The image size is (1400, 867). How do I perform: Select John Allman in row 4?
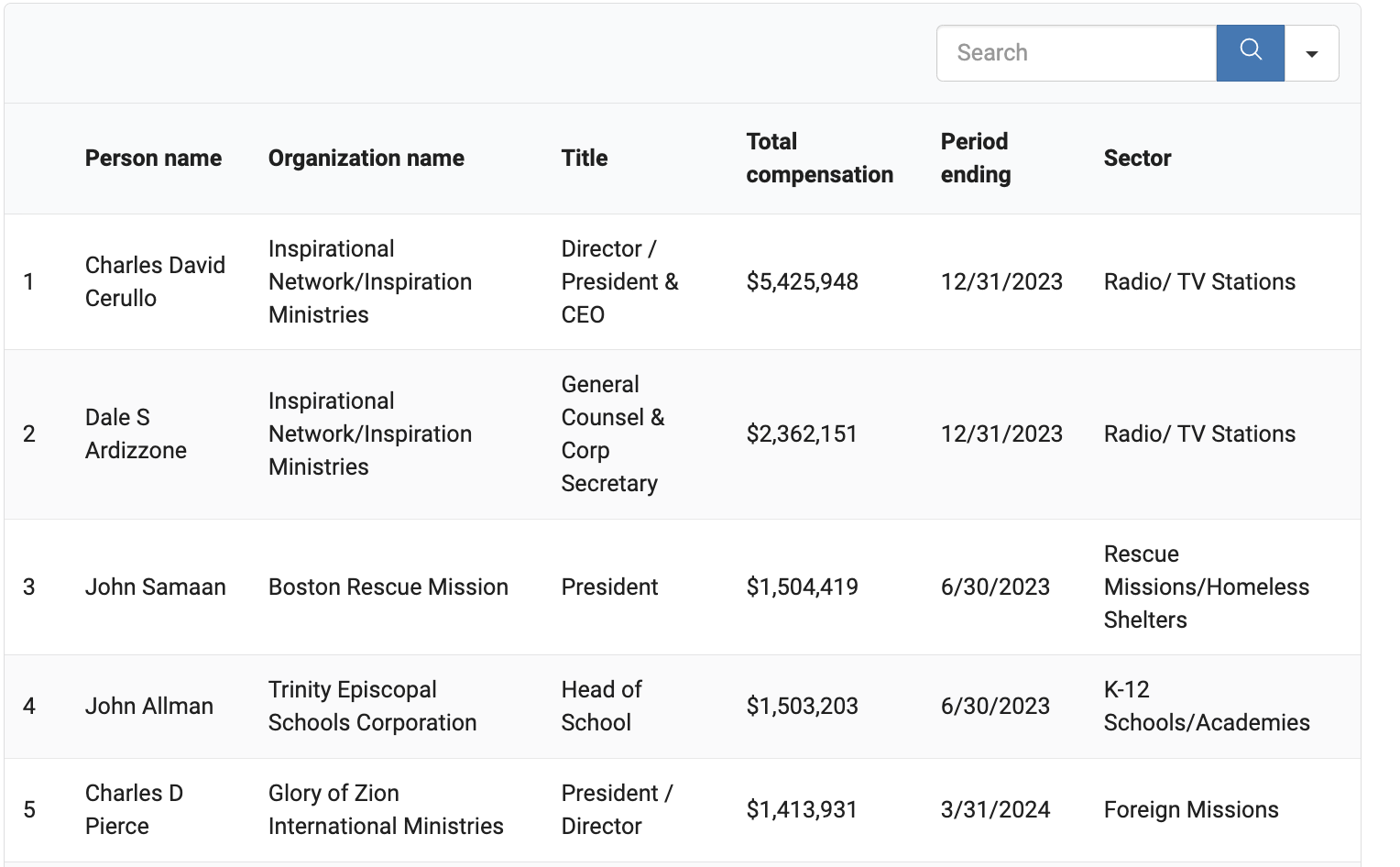(148, 706)
